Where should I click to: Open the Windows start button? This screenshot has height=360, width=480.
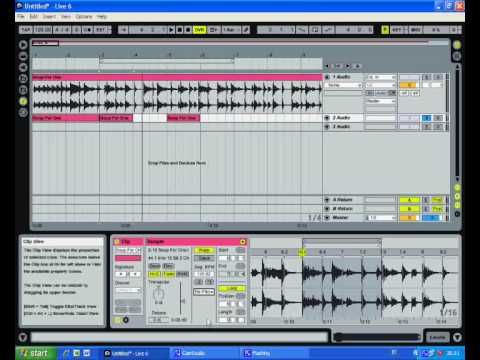(35, 353)
